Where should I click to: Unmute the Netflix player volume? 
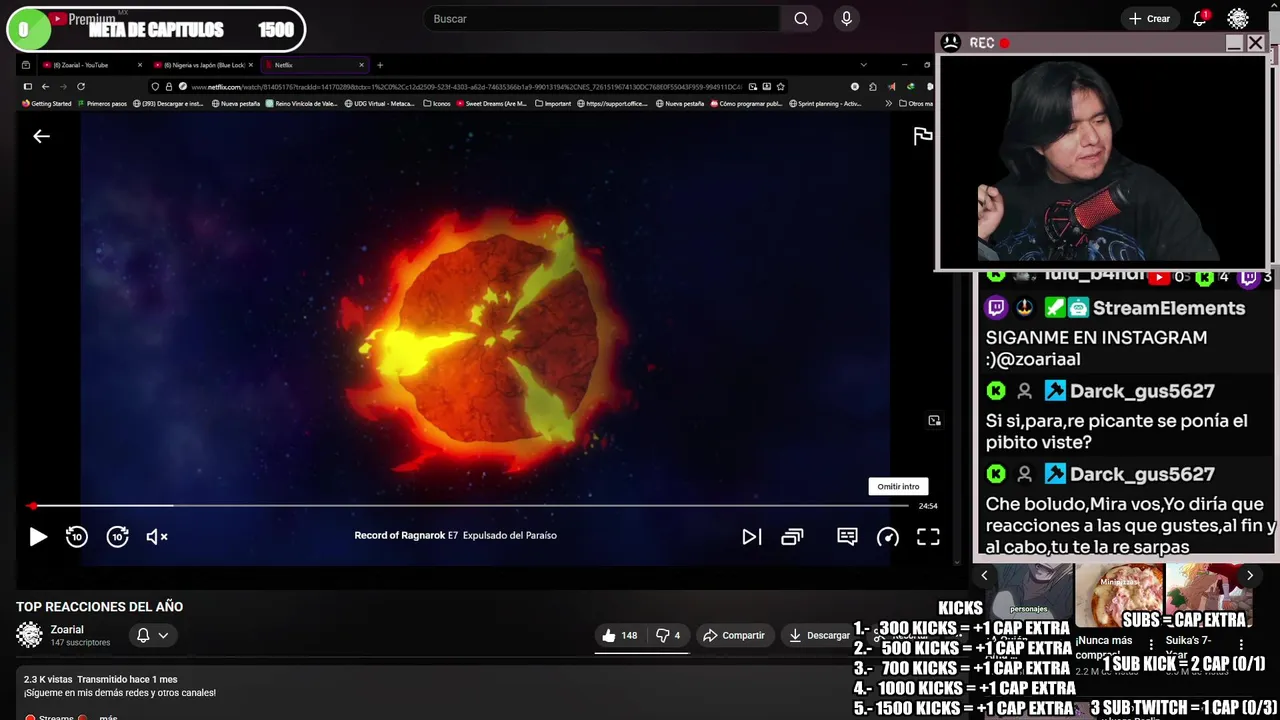click(157, 537)
